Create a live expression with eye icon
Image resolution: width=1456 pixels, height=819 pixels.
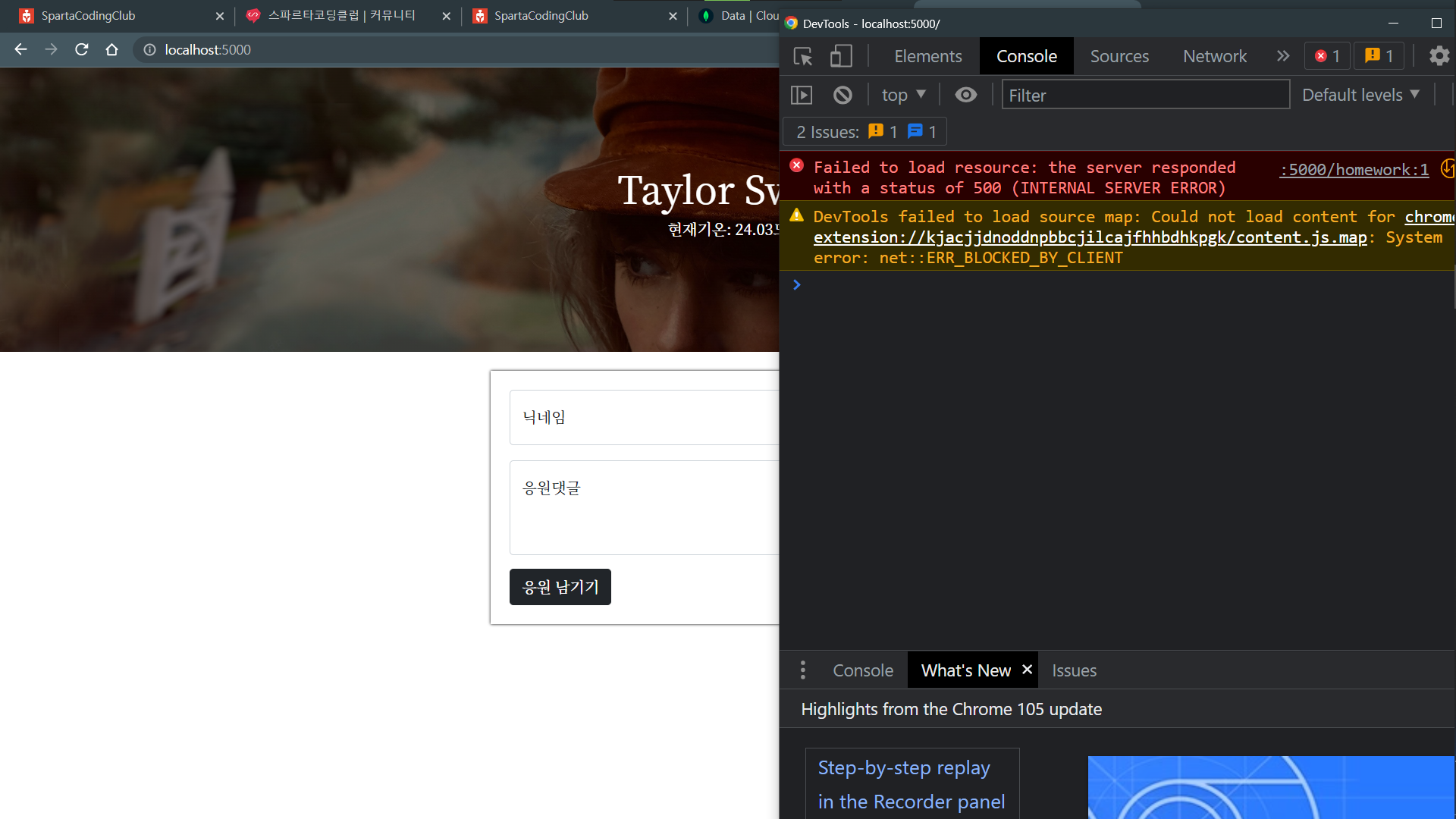tap(965, 95)
